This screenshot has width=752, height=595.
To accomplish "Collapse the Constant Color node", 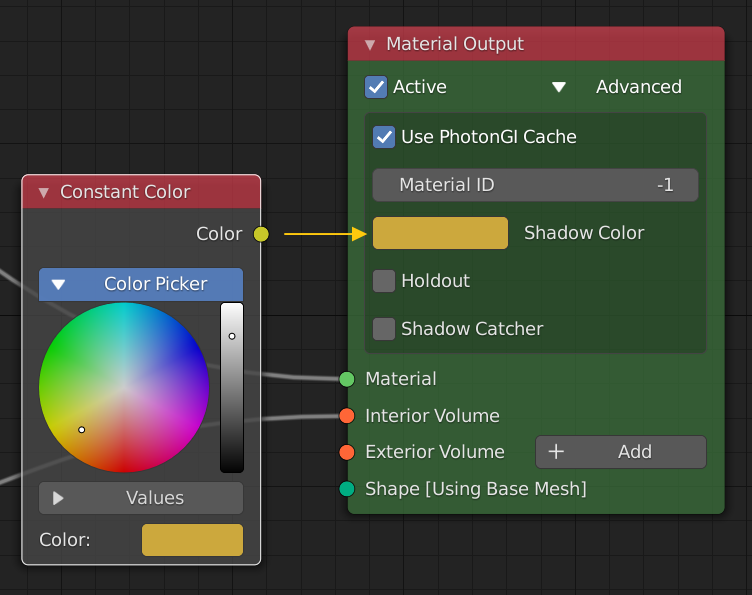I will 43,192.
